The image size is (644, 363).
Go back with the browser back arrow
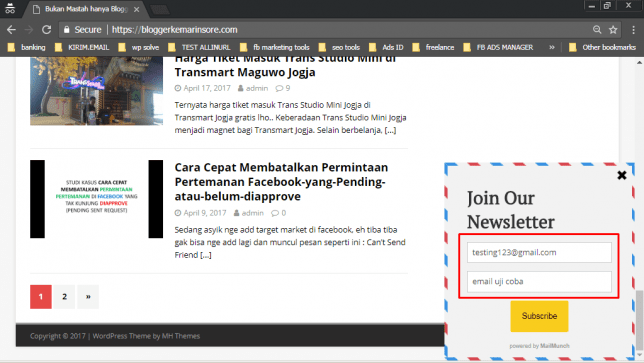point(11,30)
